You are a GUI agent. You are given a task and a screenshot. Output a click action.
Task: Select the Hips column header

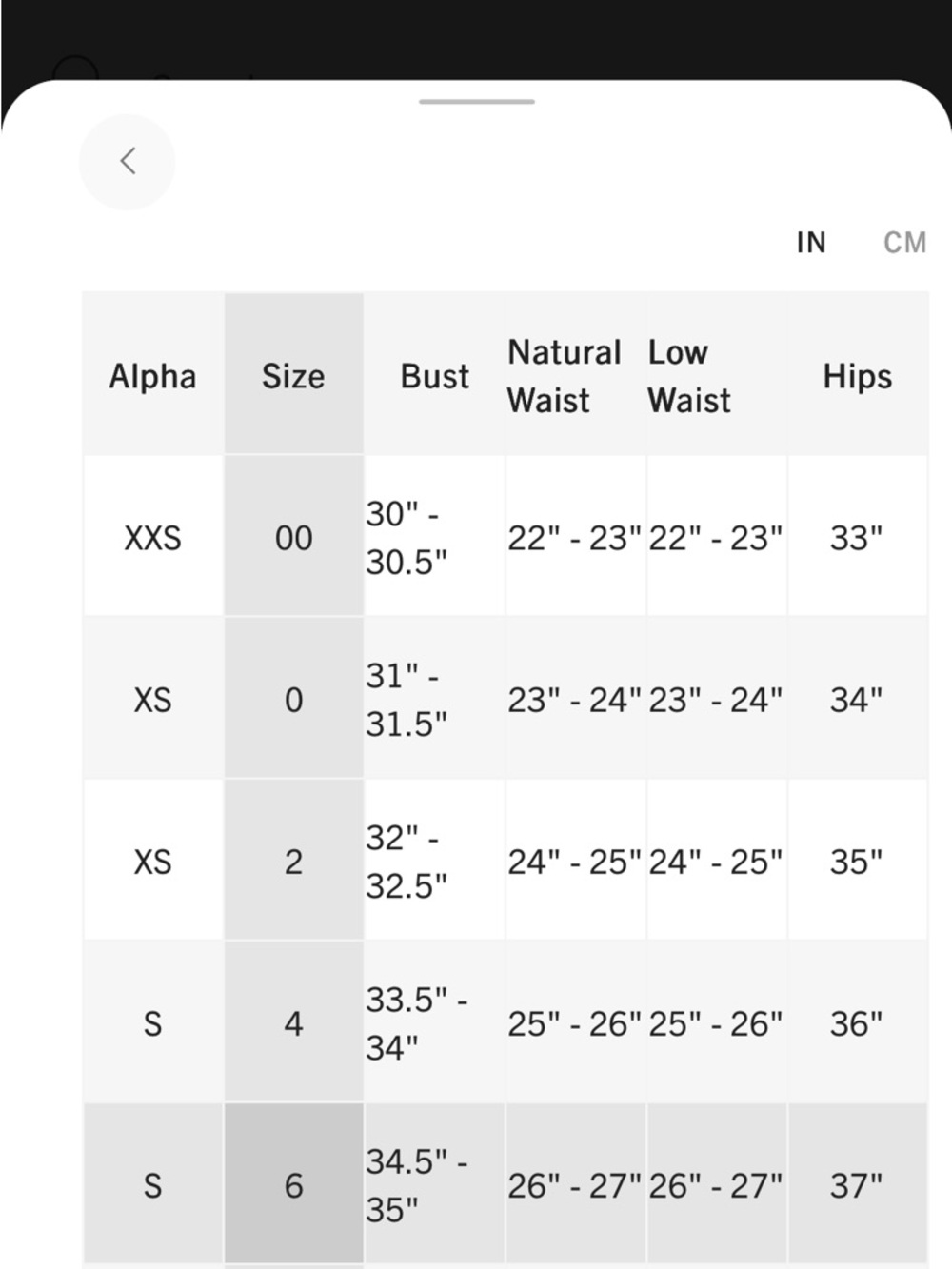(x=858, y=374)
